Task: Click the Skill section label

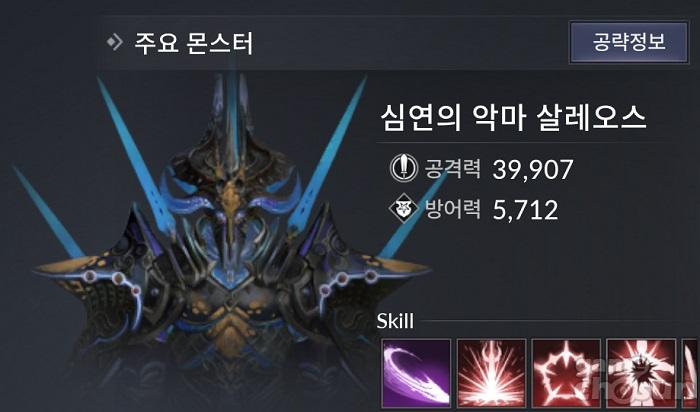Action: coord(395,321)
